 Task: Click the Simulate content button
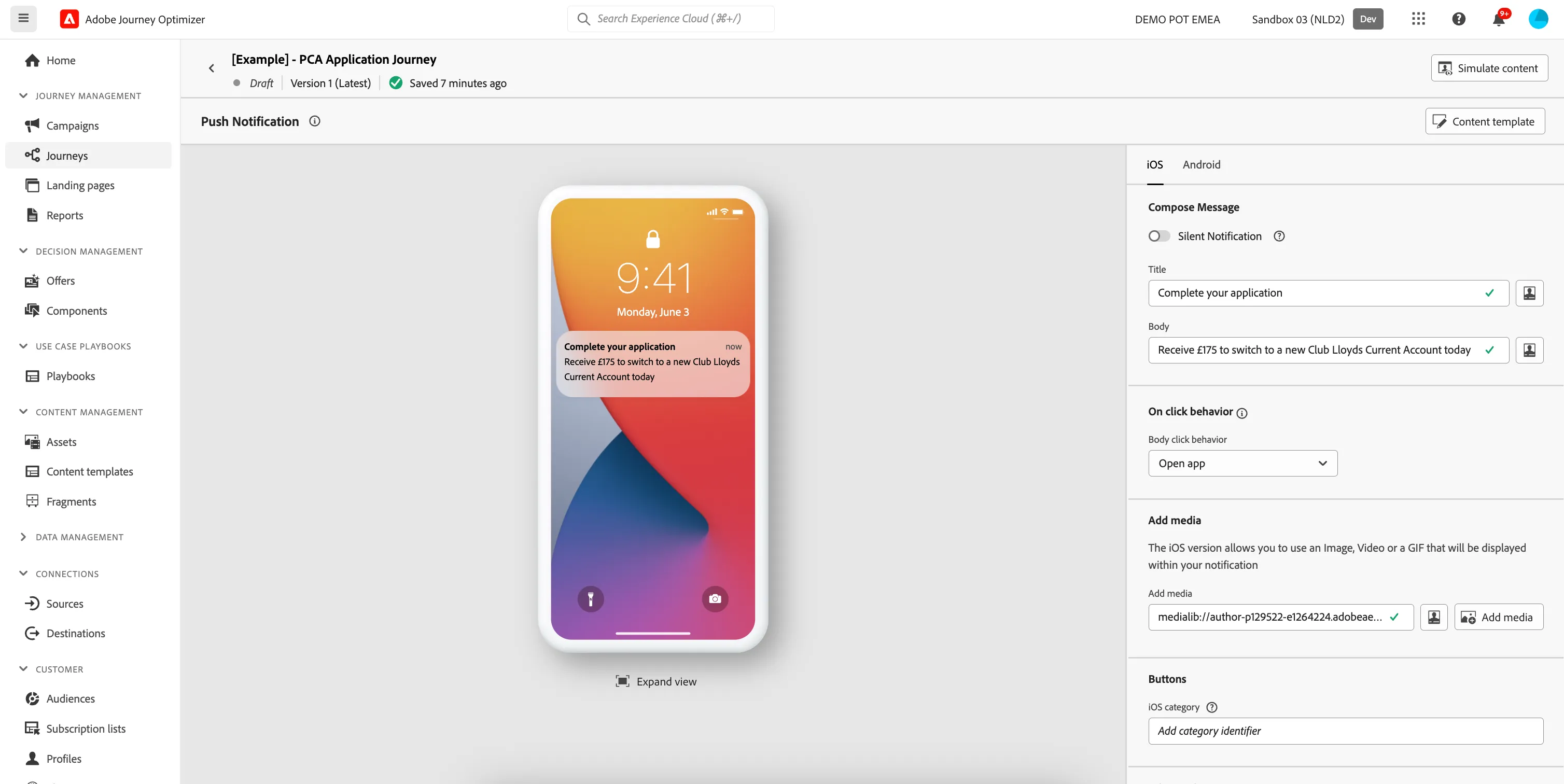tap(1489, 68)
